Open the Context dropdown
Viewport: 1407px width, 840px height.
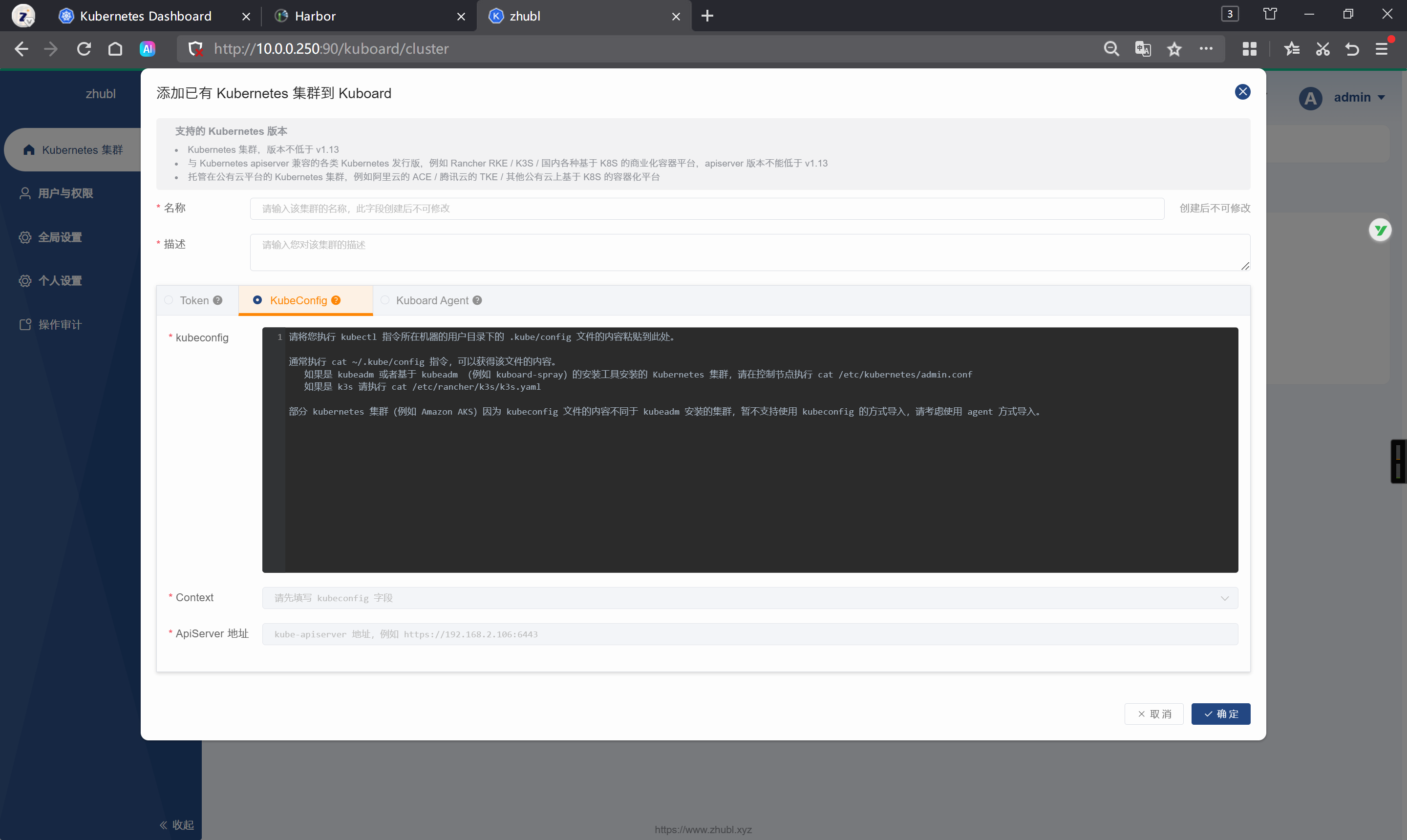pos(749,598)
